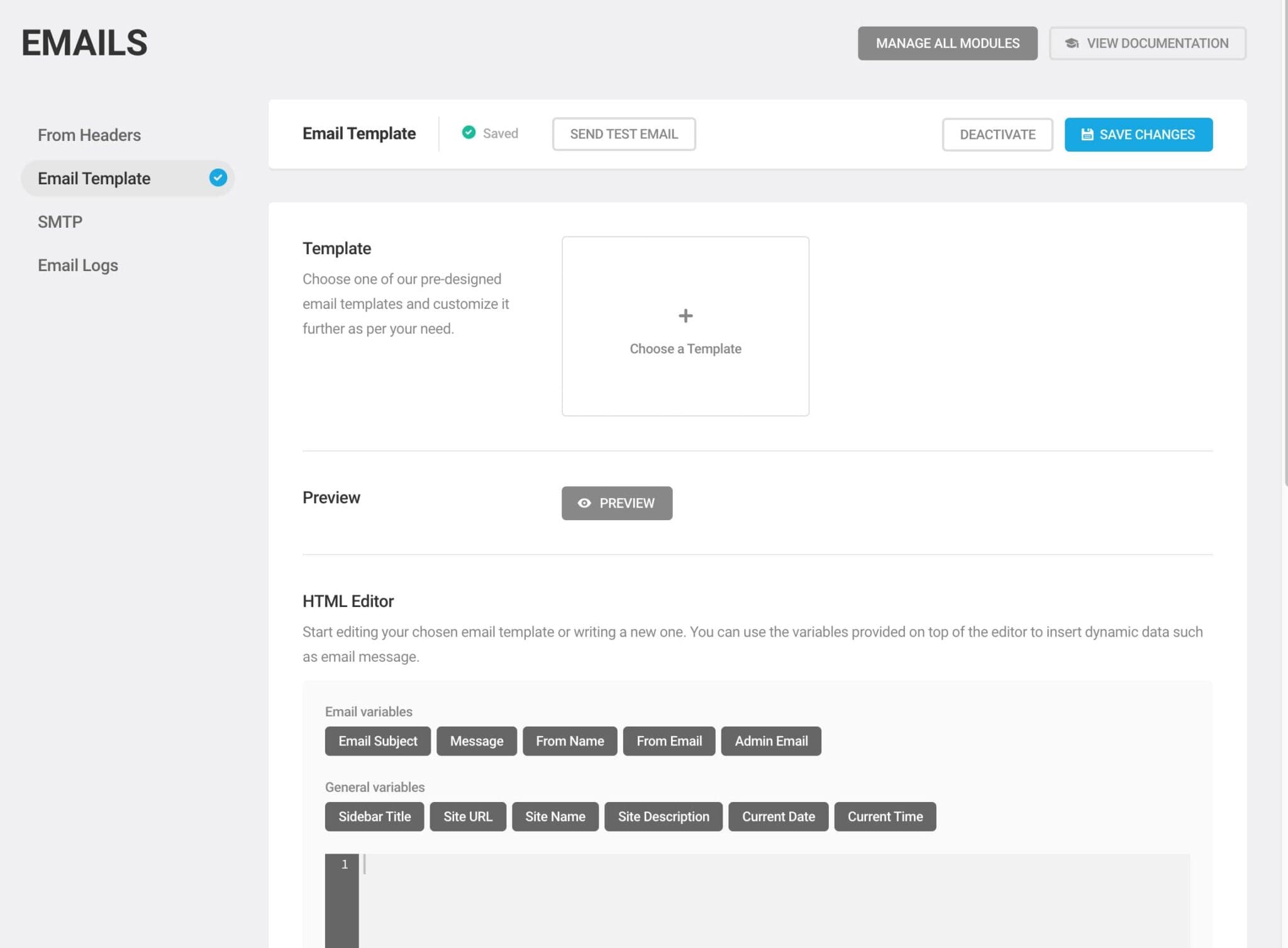The height and width of the screenshot is (948, 1288).
Task: Insert the Message variable tag
Action: (476, 741)
